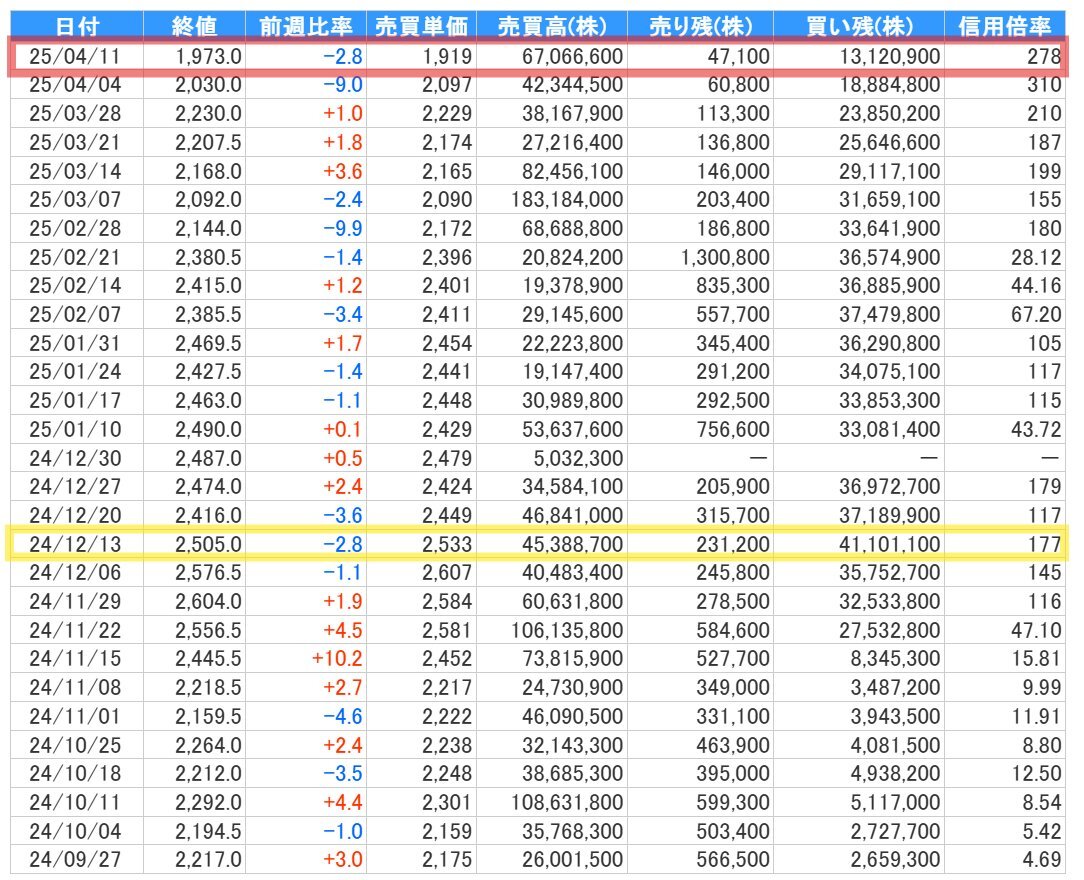This screenshot has width=1084, height=880.
Task: Click volume value 183,184,000
Action: click(x=567, y=200)
